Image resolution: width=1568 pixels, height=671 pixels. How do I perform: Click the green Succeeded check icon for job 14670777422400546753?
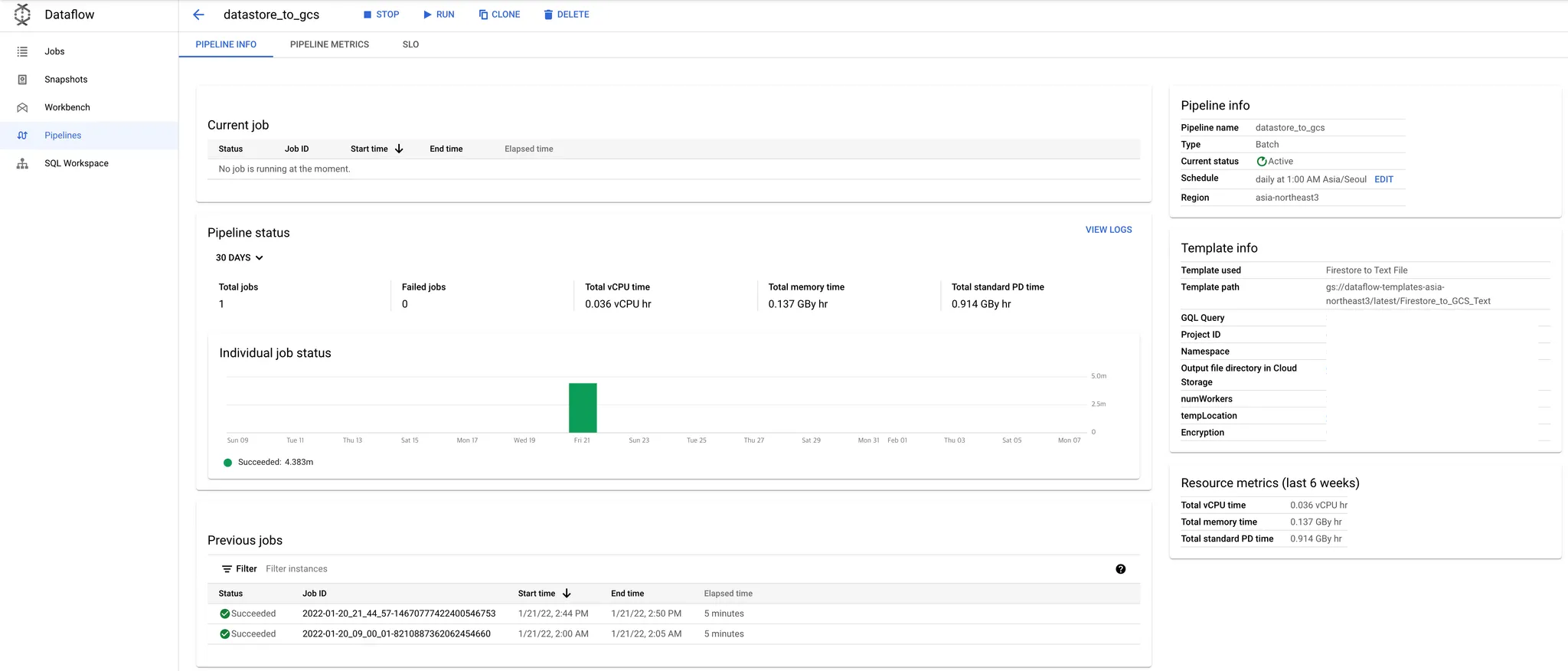pyautogui.click(x=225, y=614)
